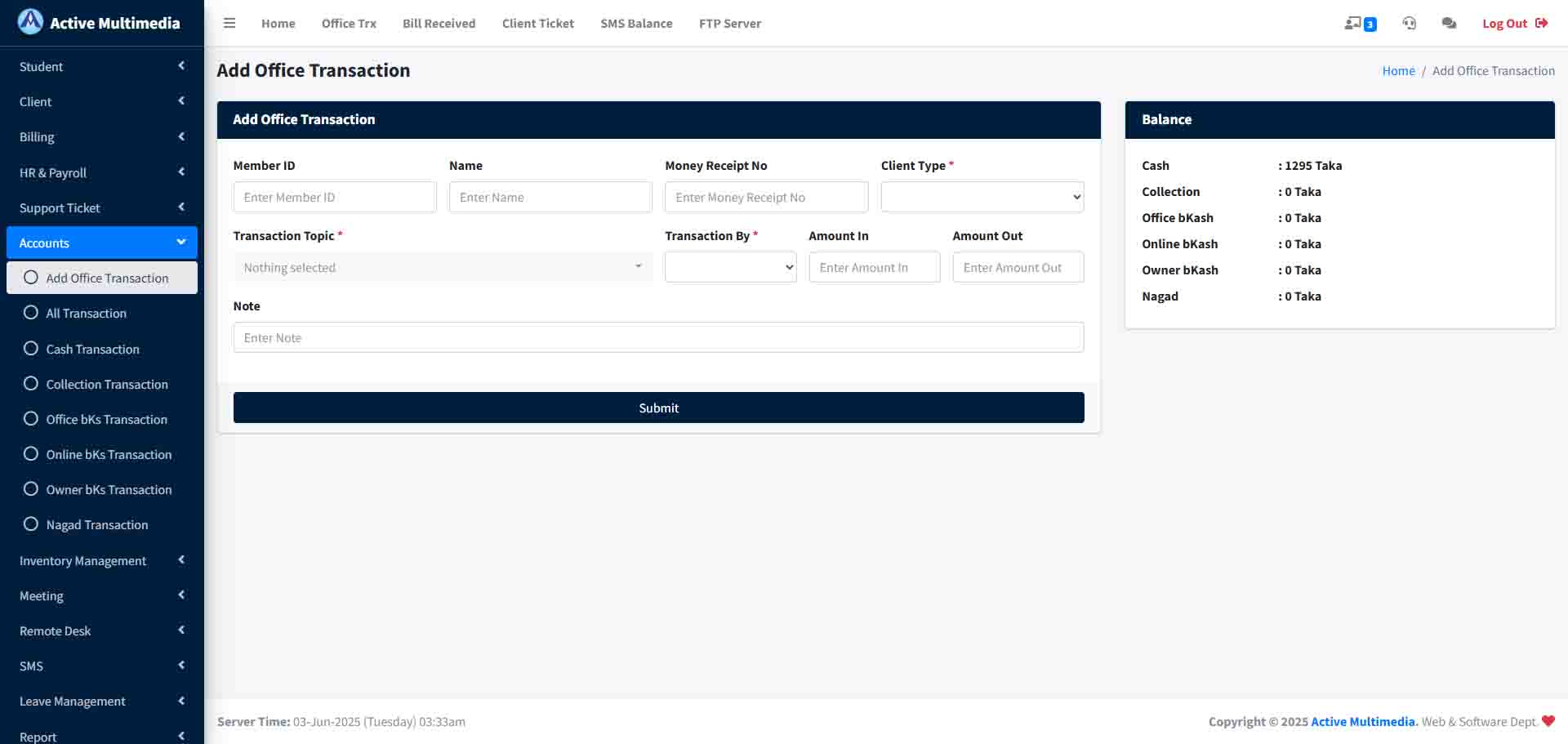Click the "Office bKash" balance label

(1178, 218)
